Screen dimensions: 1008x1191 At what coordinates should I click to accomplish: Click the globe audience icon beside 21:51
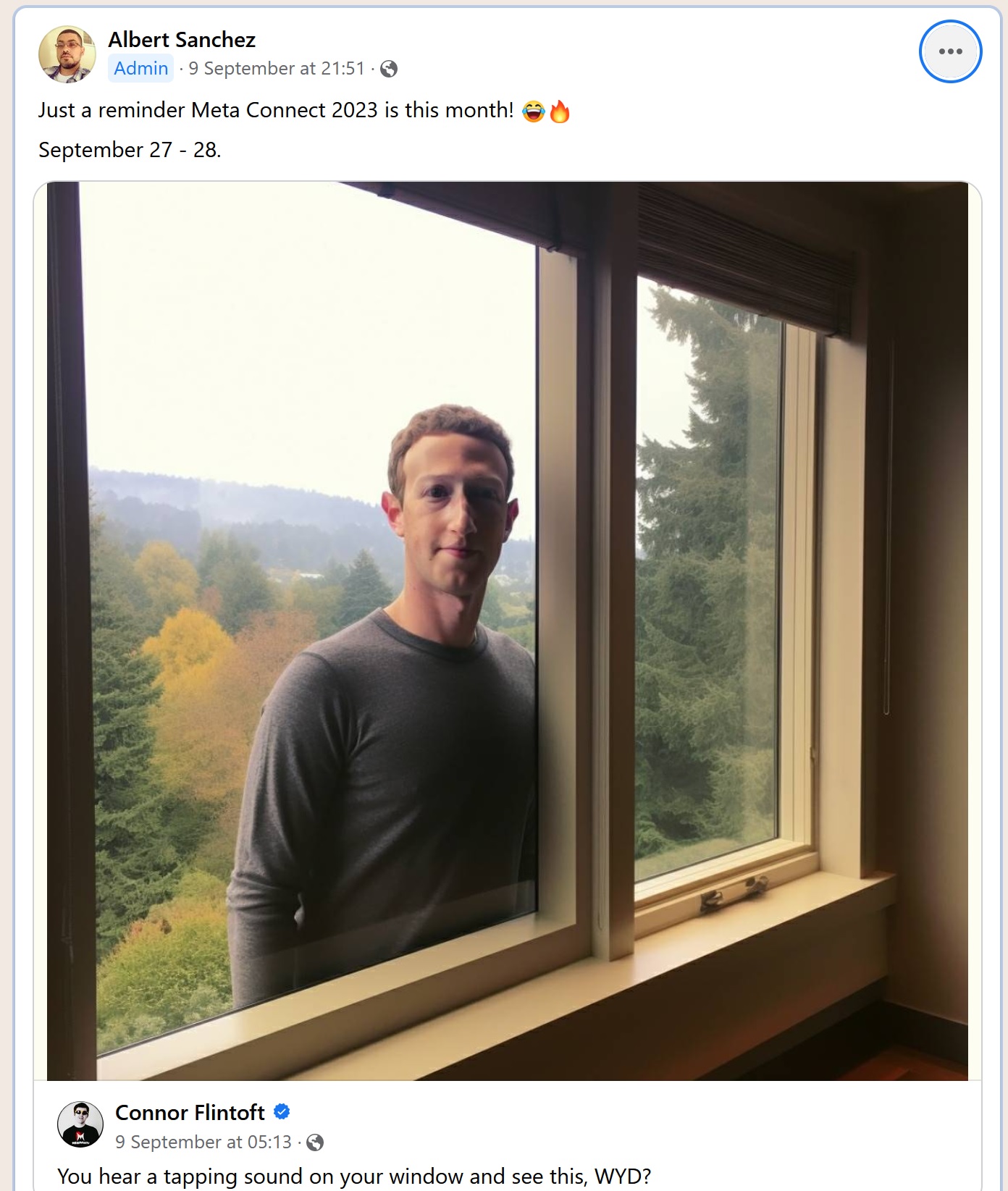click(389, 69)
